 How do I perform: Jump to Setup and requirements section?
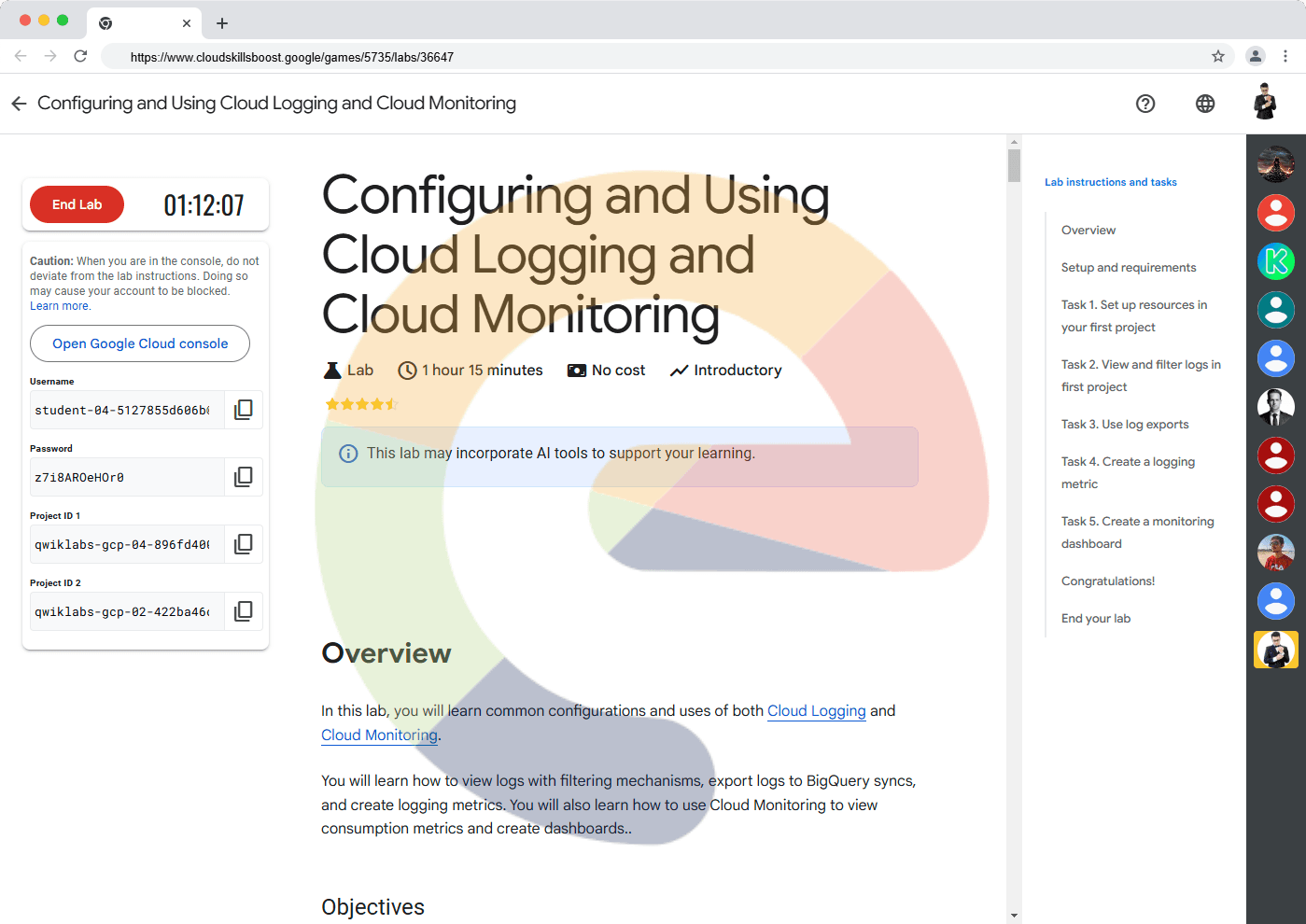pos(1129,268)
